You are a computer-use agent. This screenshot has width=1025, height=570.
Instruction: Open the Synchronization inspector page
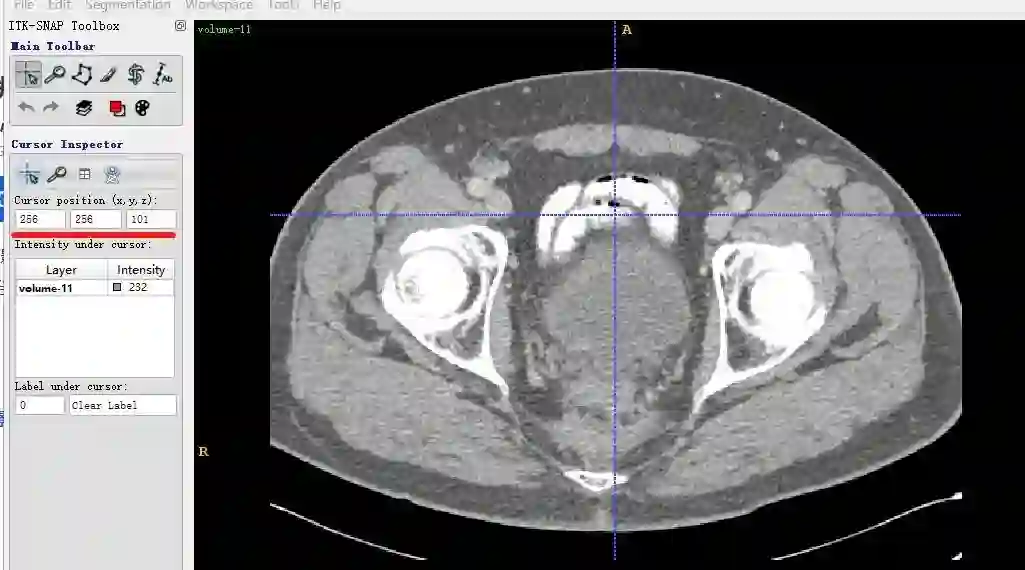point(112,175)
